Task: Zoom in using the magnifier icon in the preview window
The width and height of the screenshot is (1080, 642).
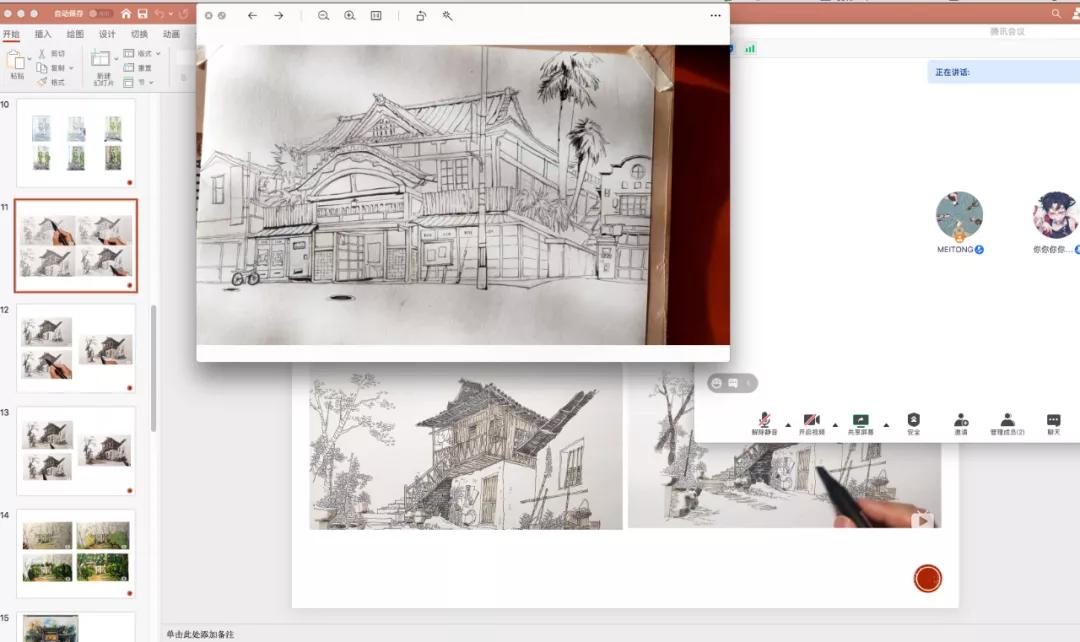Action: (348, 15)
